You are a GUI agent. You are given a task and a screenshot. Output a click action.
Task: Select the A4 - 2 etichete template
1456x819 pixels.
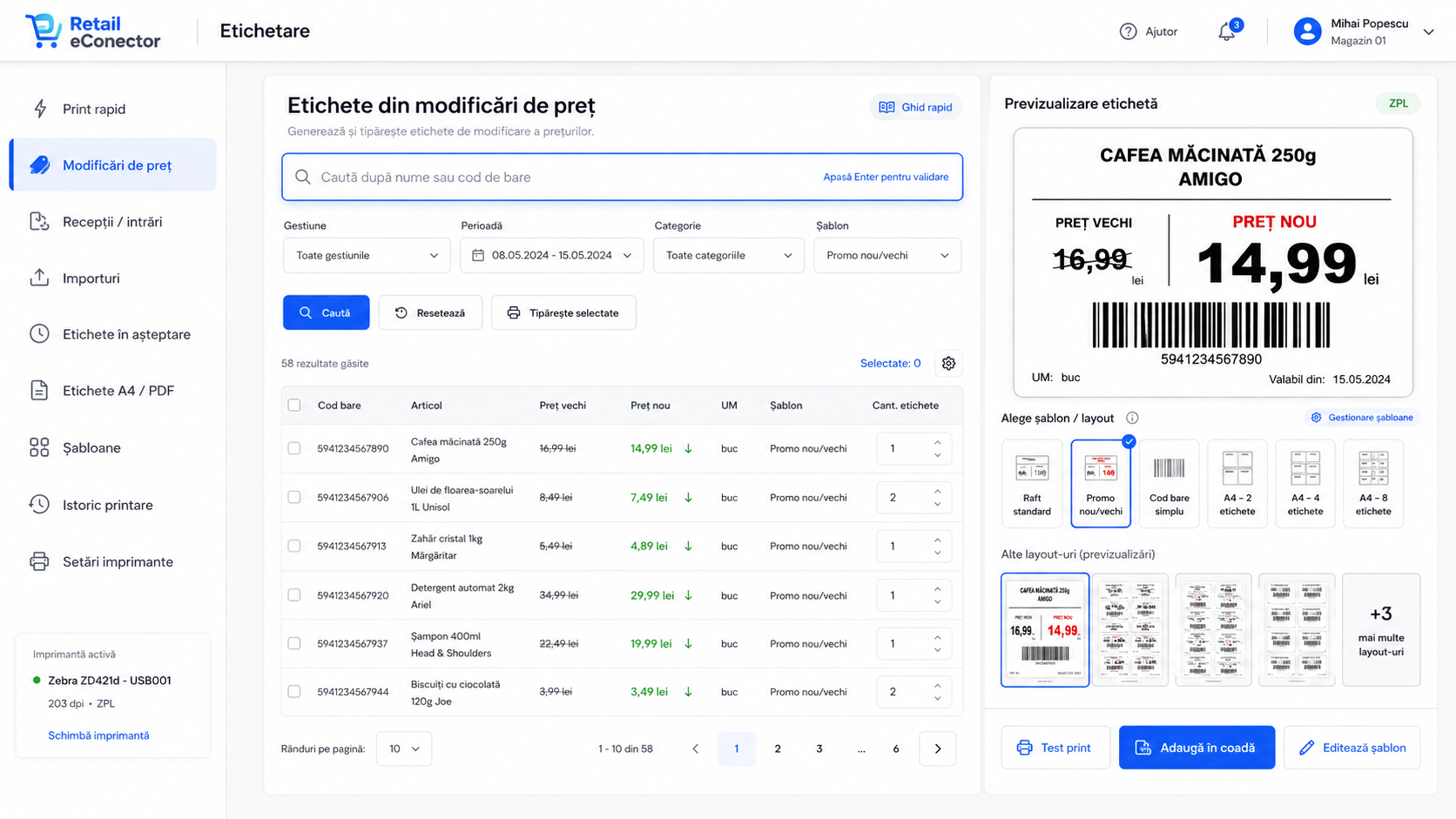(1237, 483)
